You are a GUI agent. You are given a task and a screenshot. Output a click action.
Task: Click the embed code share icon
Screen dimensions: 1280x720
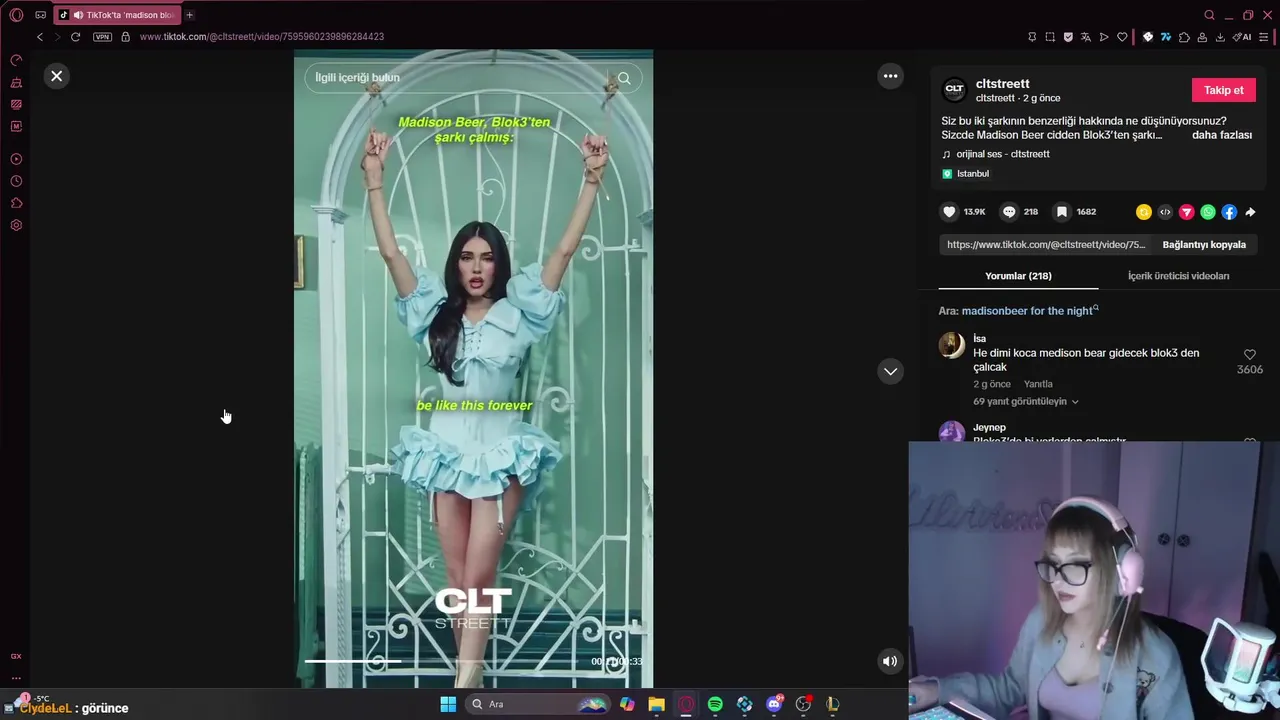click(1165, 212)
